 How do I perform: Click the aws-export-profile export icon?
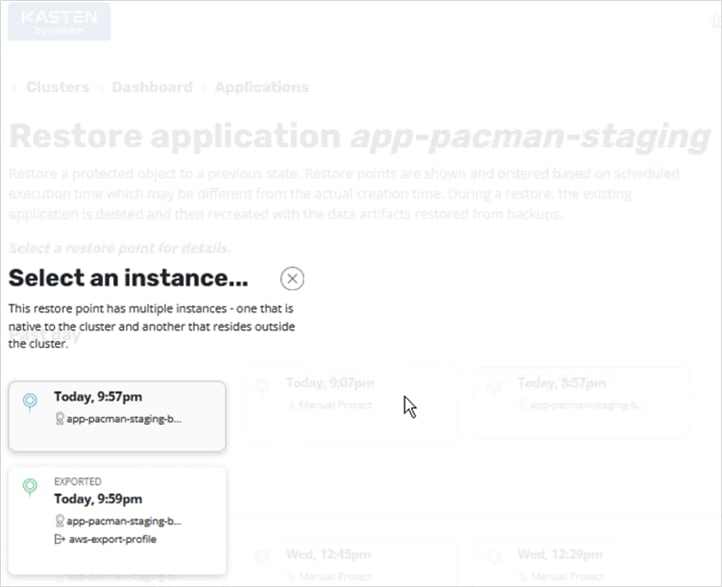[59, 539]
